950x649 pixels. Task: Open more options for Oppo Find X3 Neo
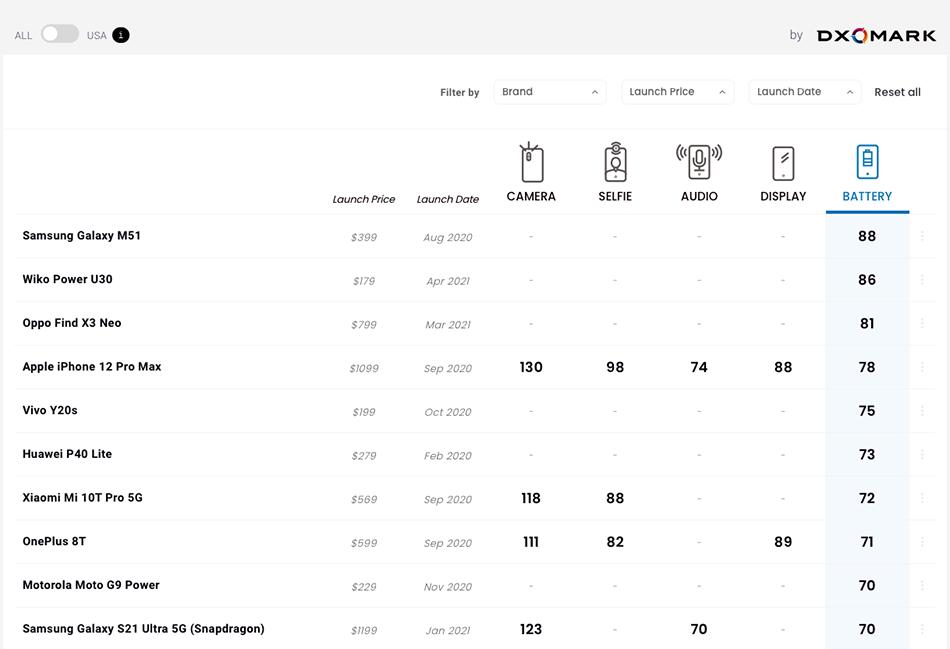922,324
